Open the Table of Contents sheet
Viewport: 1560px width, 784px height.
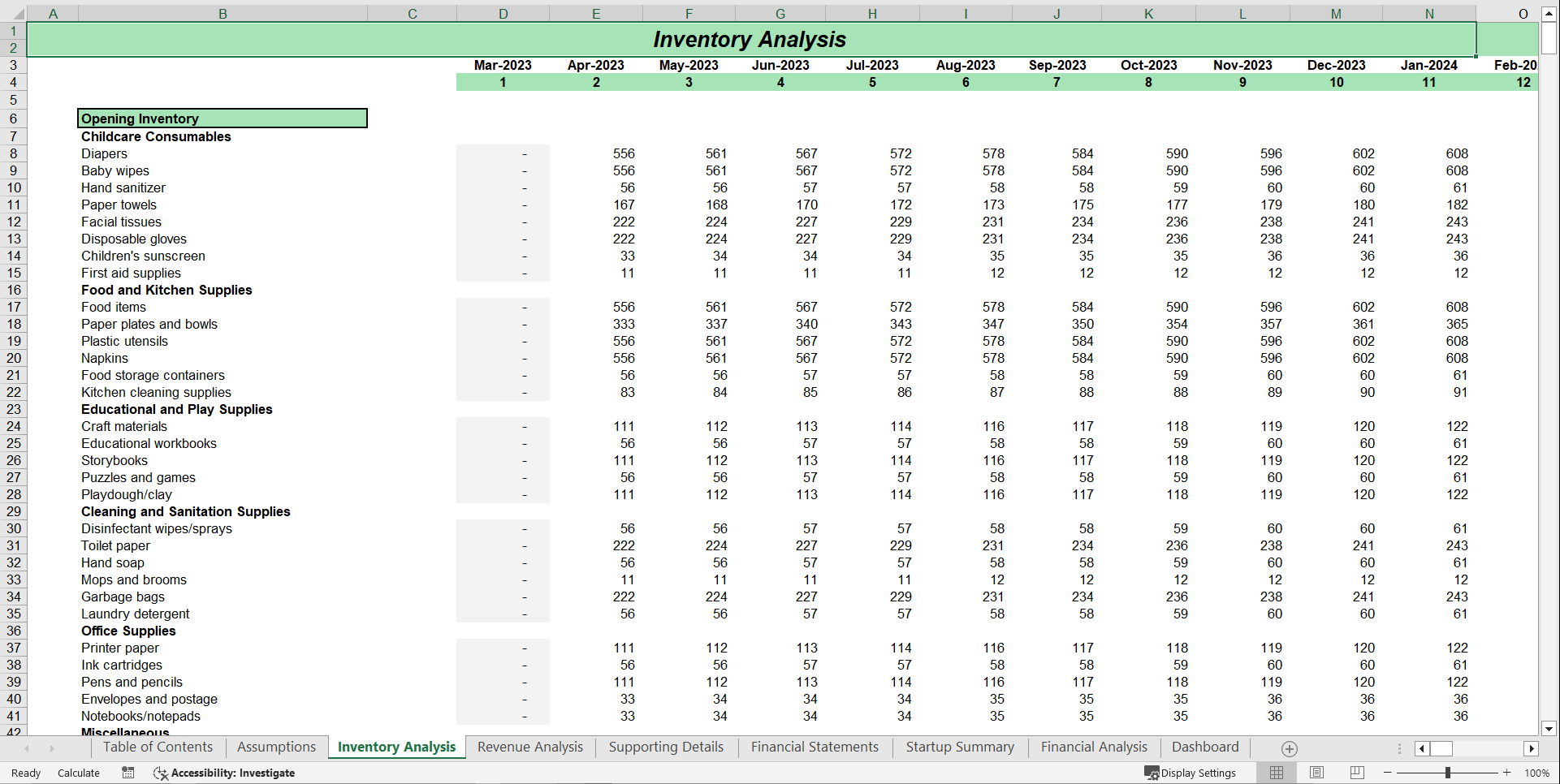point(158,747)
